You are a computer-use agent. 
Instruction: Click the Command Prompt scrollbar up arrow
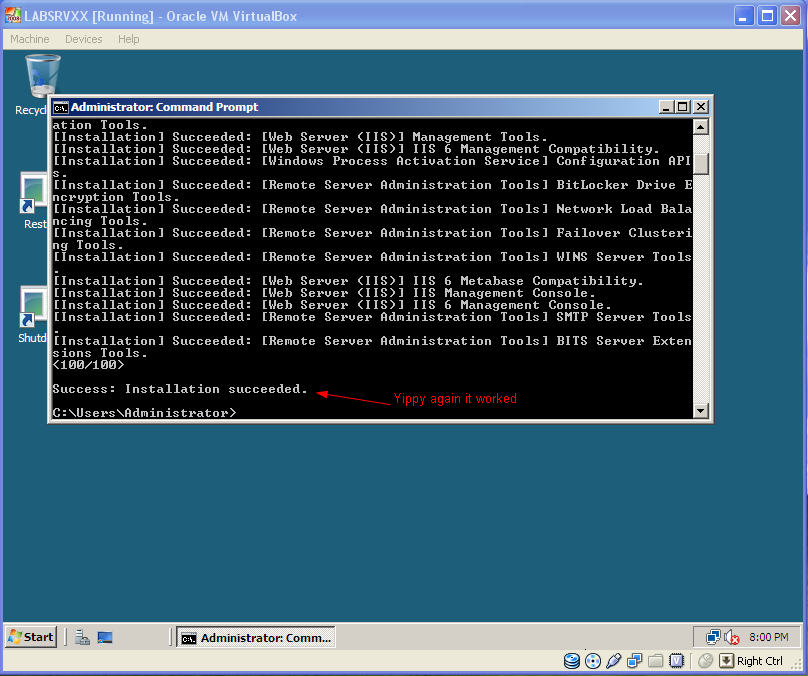[x=701, y=127]
